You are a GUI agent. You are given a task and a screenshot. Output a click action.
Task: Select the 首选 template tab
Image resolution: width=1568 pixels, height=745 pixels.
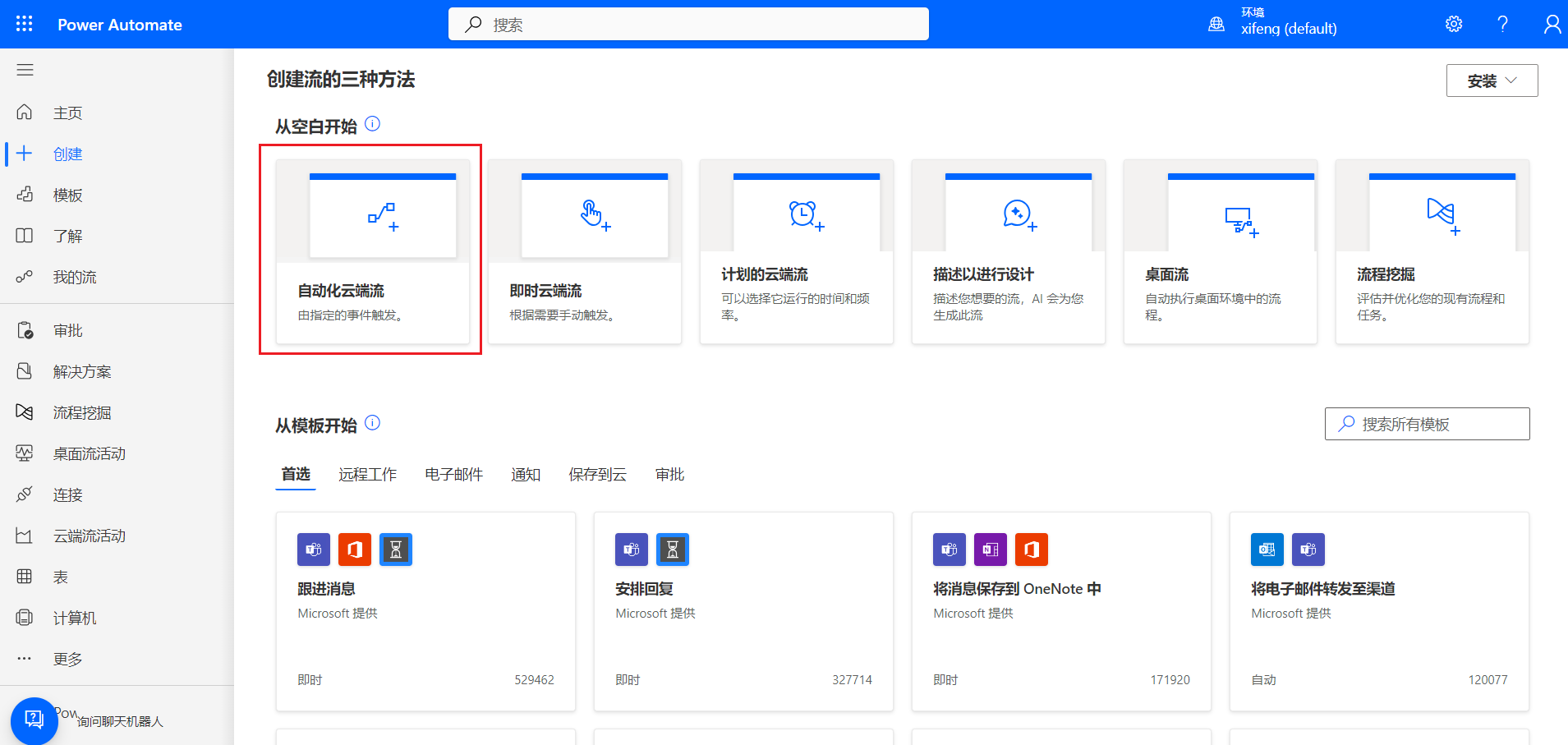(296, 474)
